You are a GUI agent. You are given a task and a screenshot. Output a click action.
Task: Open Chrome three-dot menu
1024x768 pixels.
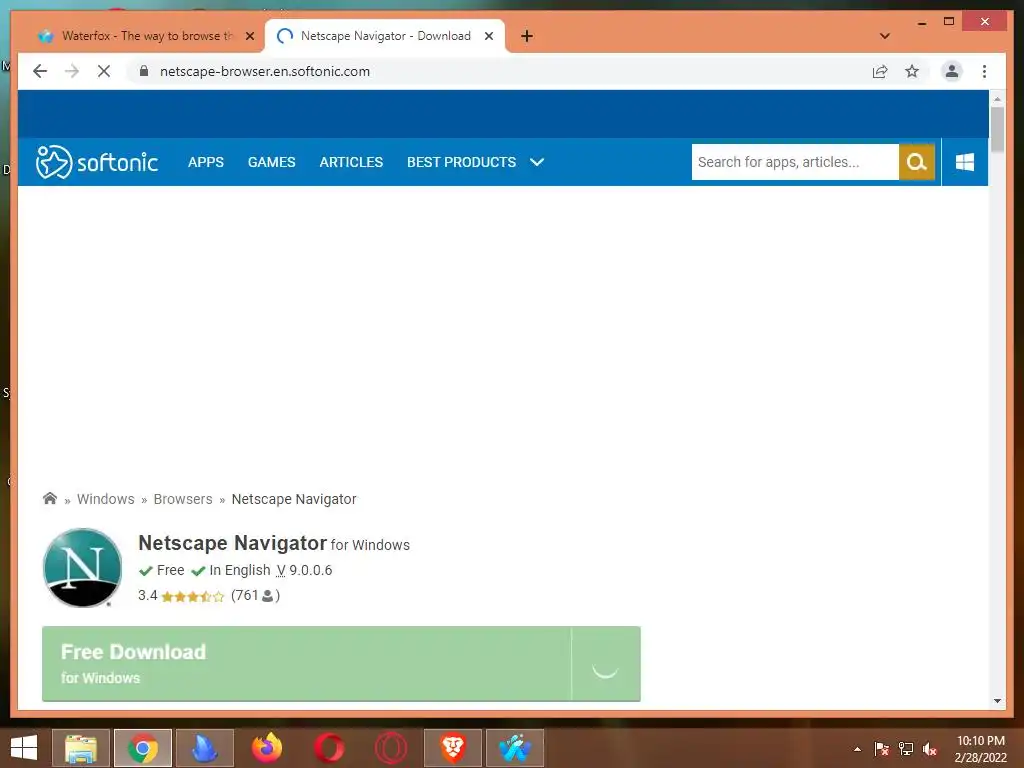click(984, 71)
